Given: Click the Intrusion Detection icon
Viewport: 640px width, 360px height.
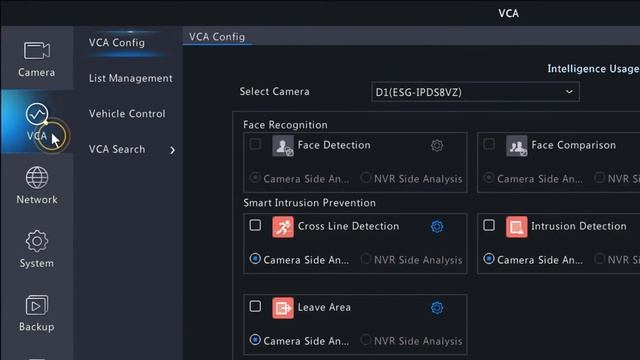Looking at the screenshot, I should [517, 227].
